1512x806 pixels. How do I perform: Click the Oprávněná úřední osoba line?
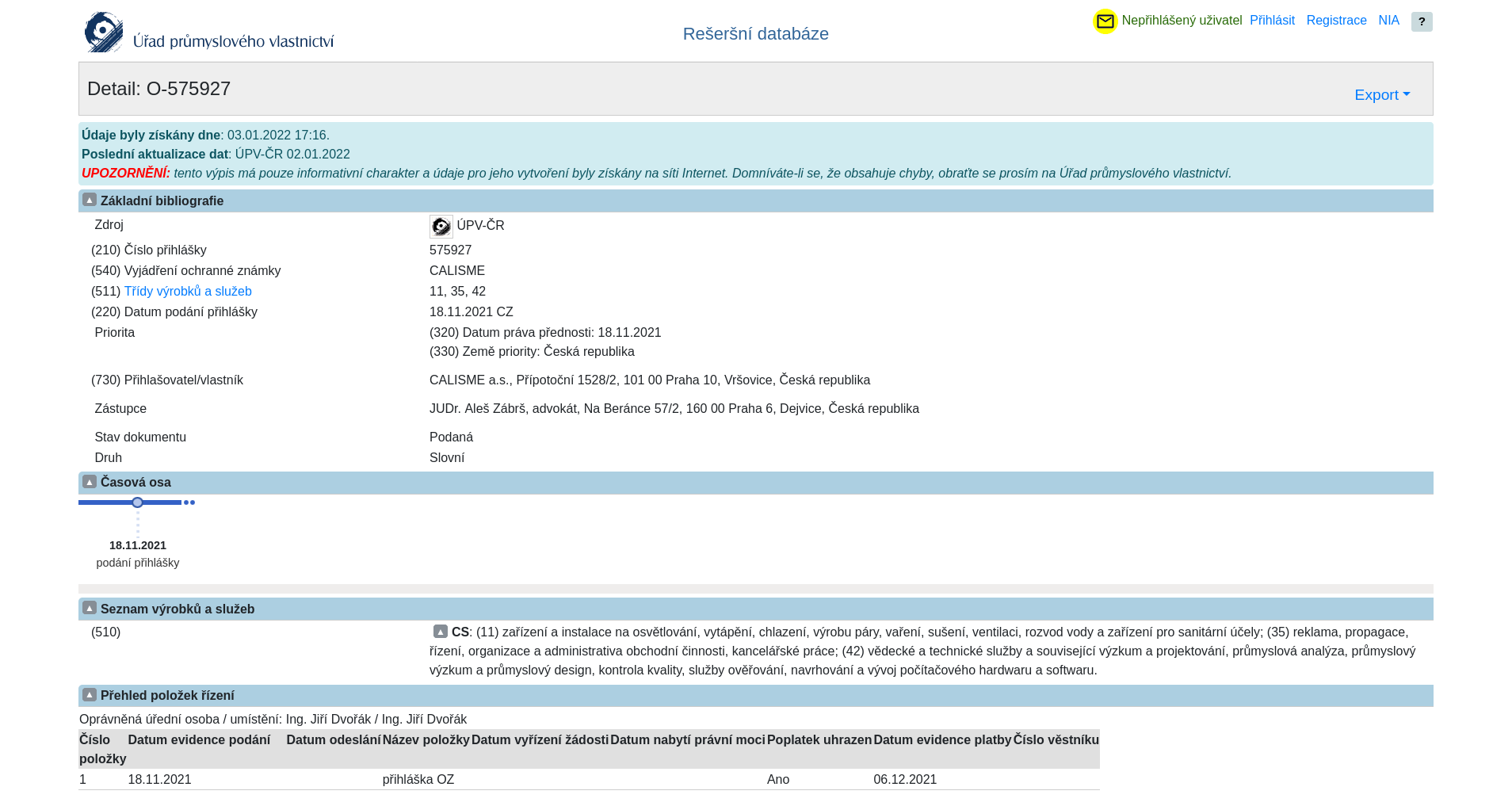pos(273,720)
